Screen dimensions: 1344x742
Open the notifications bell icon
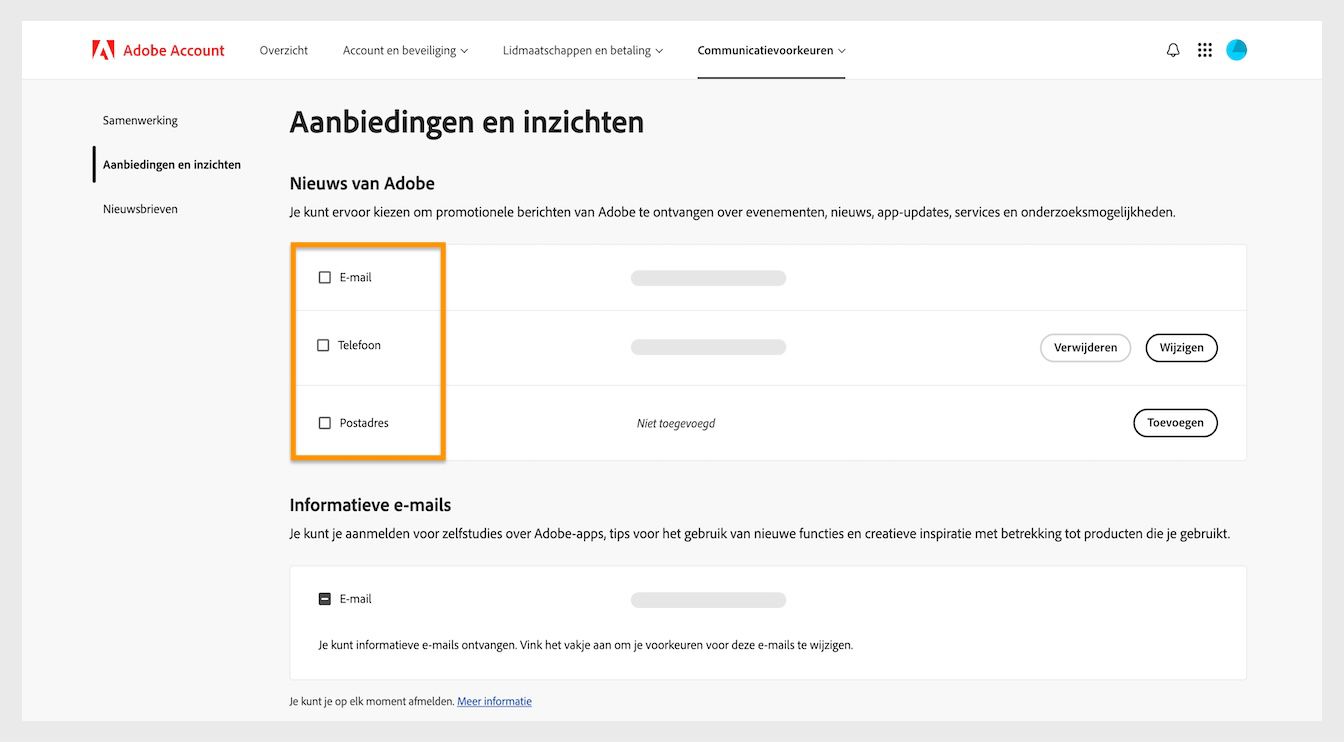click(1172, 49)
